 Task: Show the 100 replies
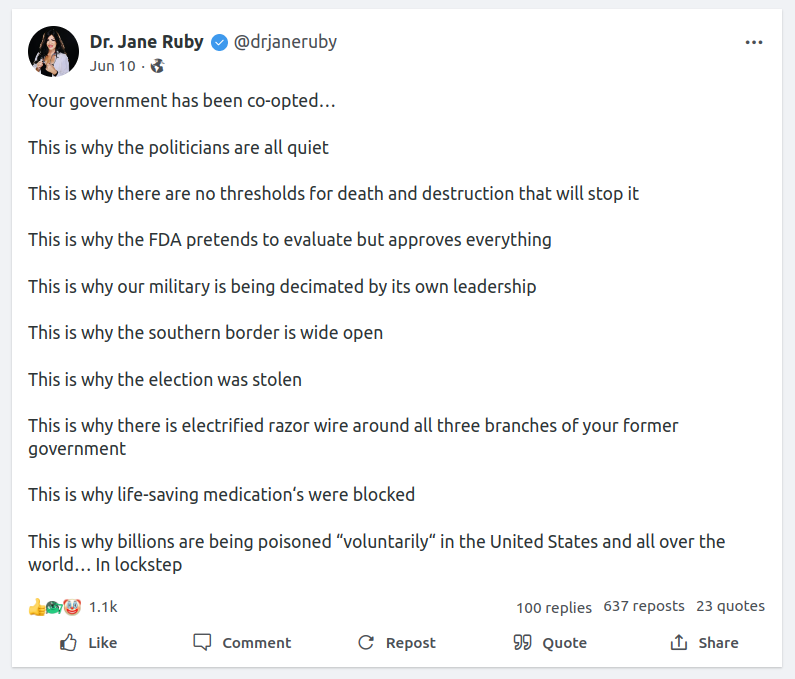pos(553,607)
